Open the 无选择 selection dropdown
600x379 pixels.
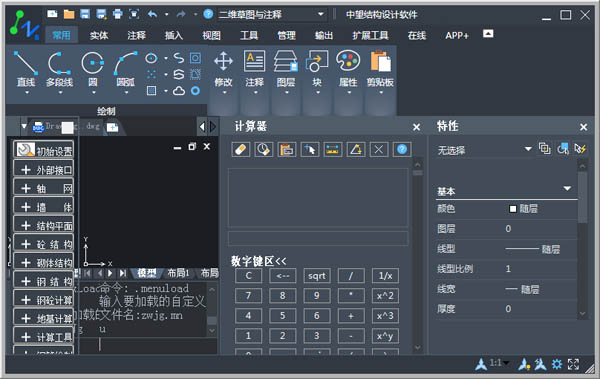tap(485, 150)
